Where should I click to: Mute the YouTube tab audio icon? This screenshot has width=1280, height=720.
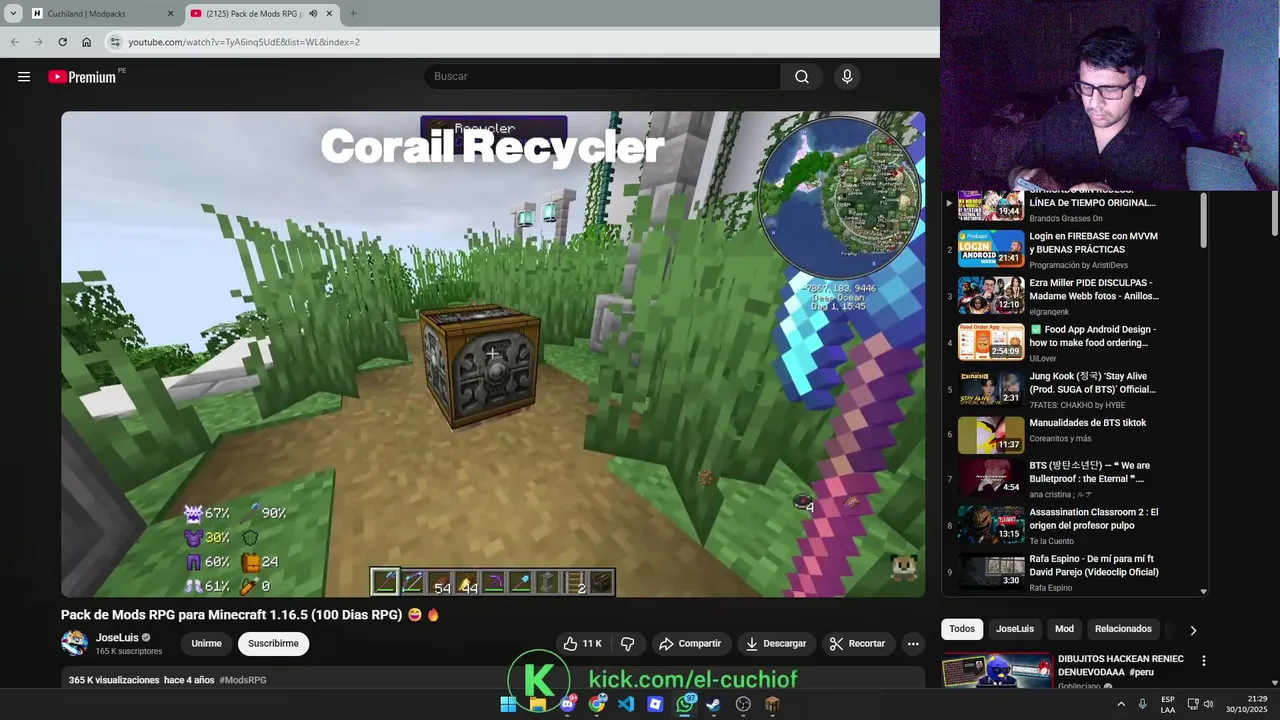coord(313,14)
